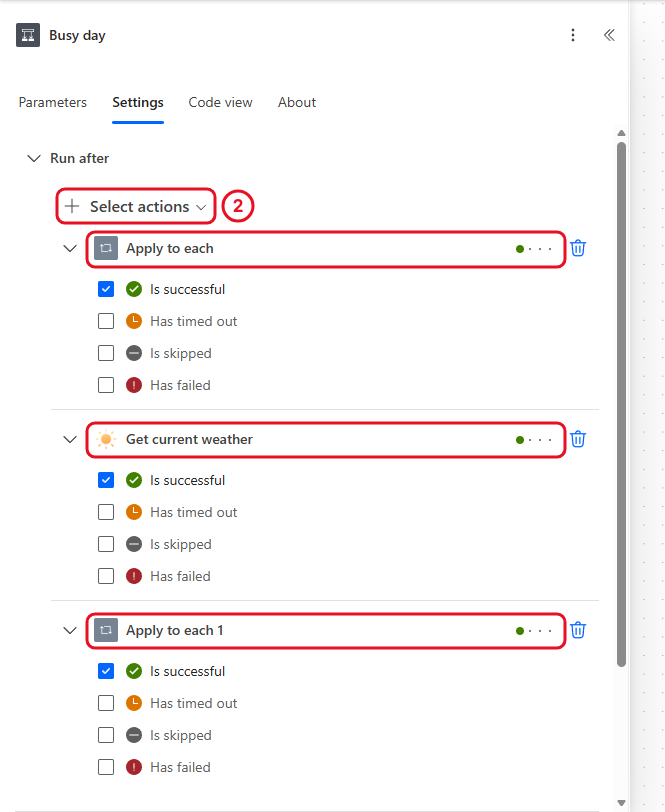This screenshot has width=665, height=812.
Task: Switch to the Parameters tab
Action: [53, 103]
